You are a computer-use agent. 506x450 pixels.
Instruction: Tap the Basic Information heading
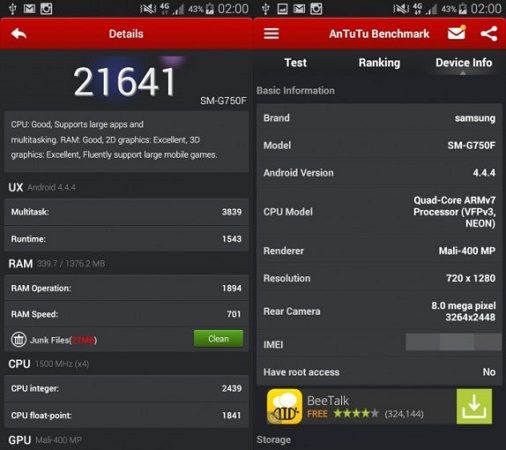[x=295, y=91]
